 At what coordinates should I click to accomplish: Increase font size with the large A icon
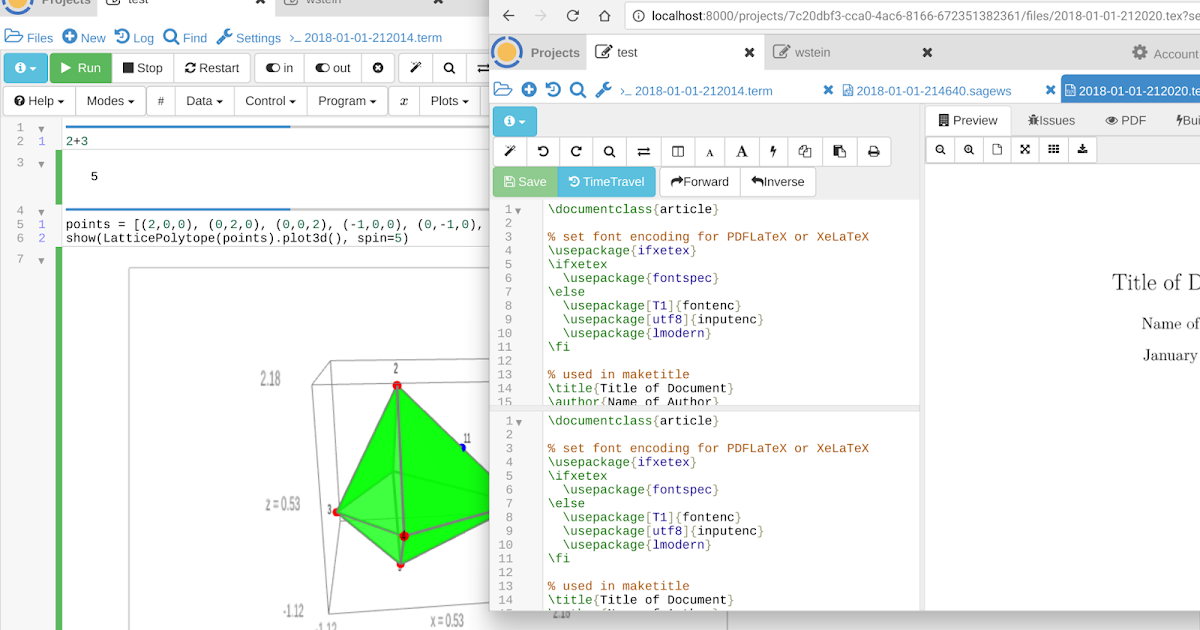tap(741, 150)
